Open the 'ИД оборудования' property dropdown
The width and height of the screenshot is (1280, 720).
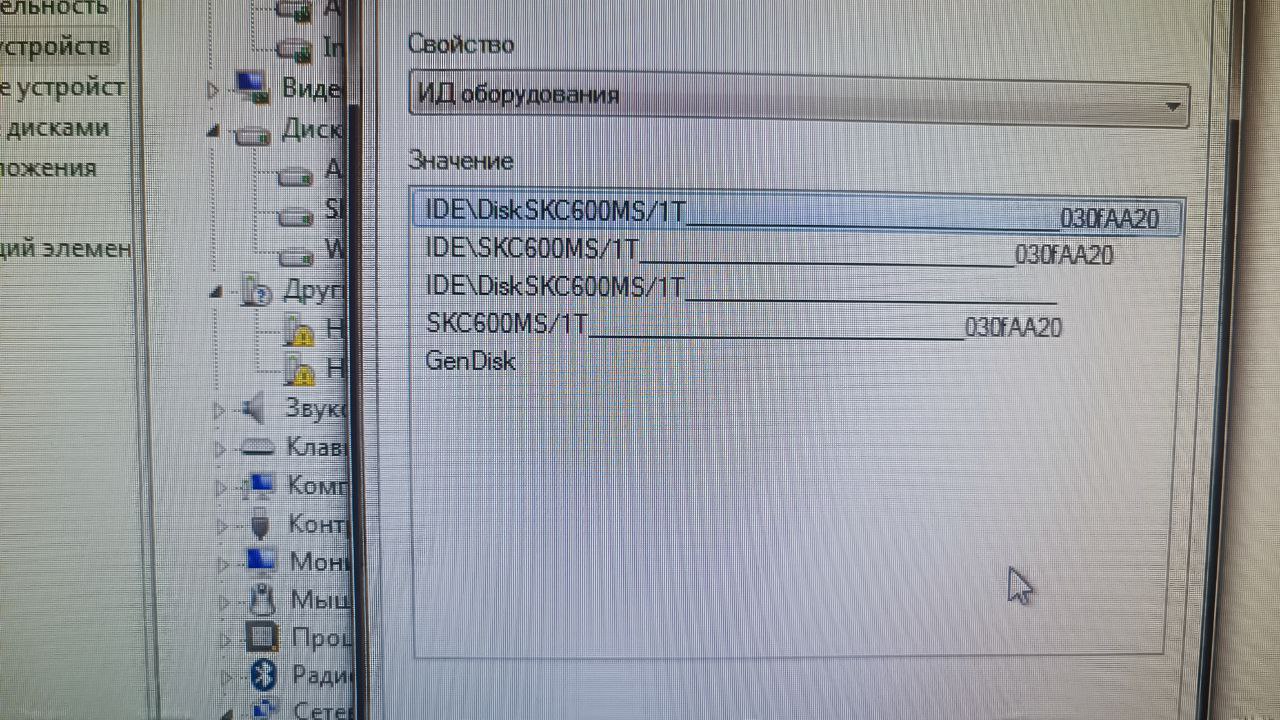(799, 98)
